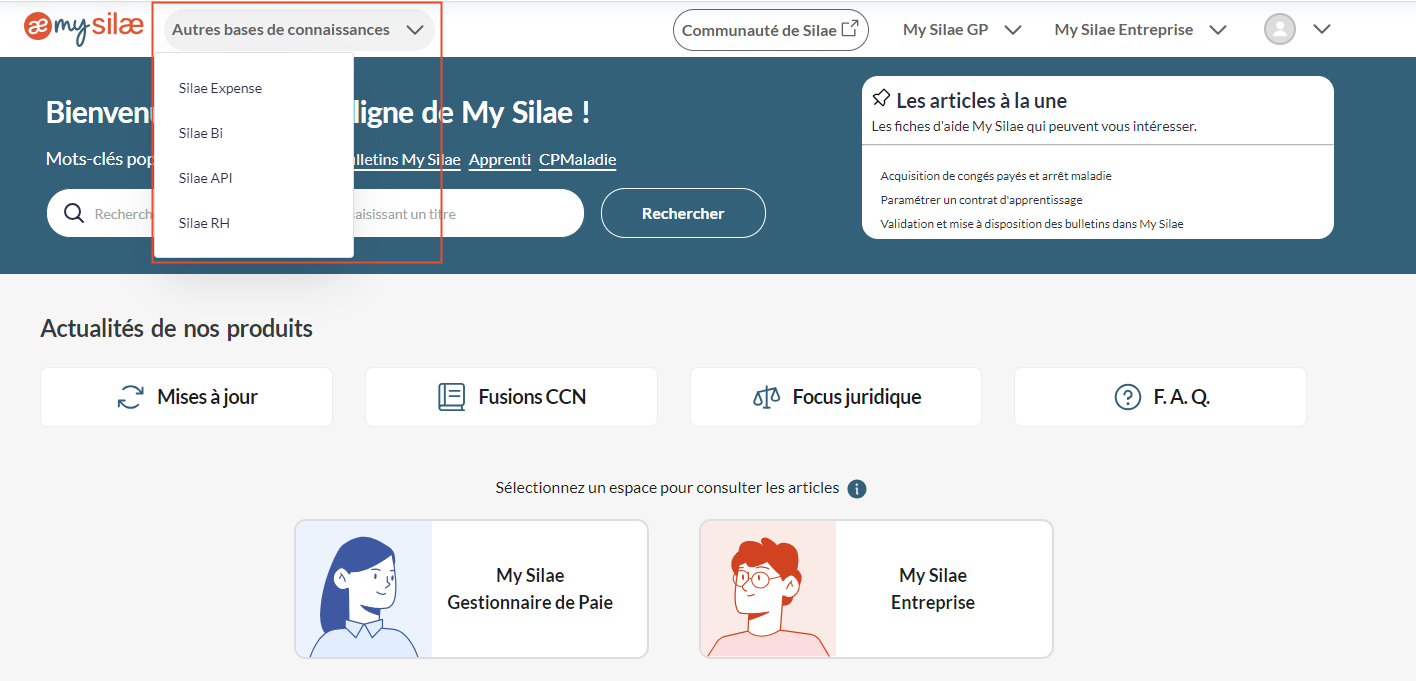Click the info icon next to espace selection text
1416x681 pixels.
[x=856, y=489]
